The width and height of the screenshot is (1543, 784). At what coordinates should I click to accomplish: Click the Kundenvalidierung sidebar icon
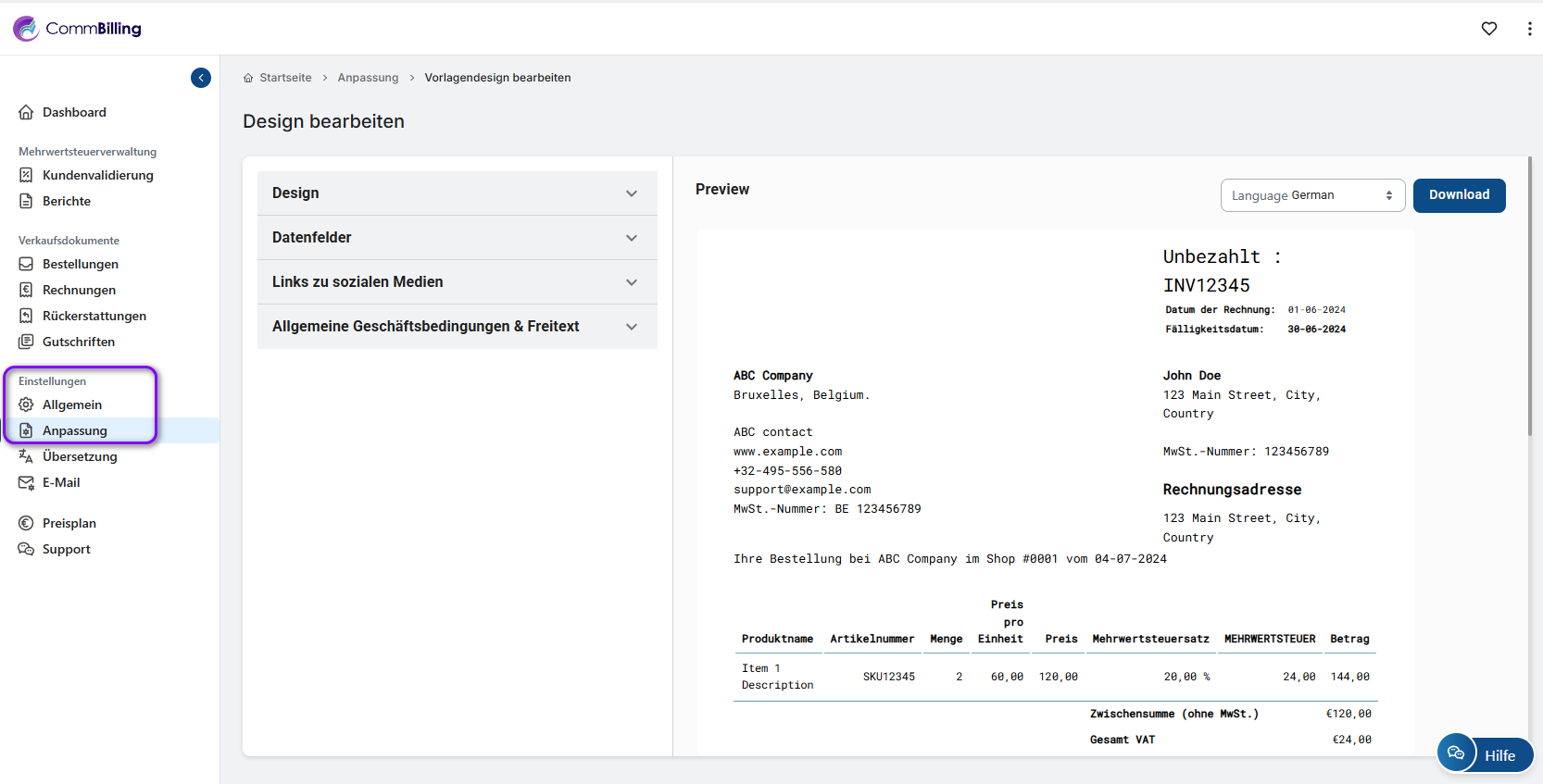[x=26, y=175]
